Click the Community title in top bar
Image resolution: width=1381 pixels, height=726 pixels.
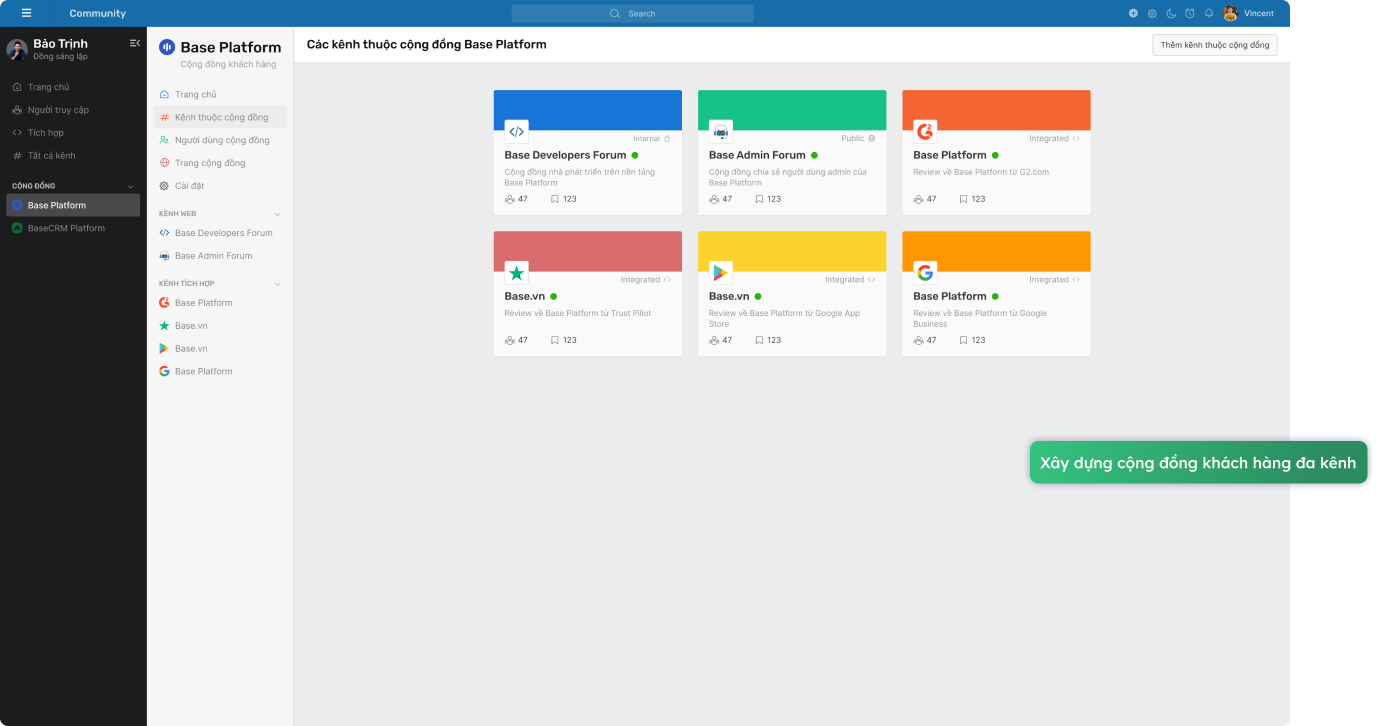(x=98, y=13)
